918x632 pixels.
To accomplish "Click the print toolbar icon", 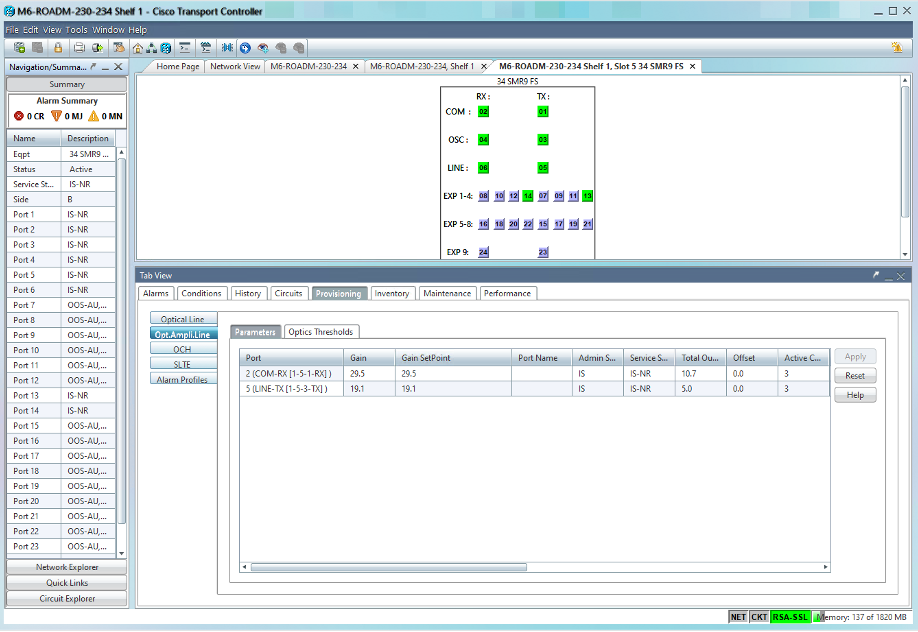I will (79, 48).
